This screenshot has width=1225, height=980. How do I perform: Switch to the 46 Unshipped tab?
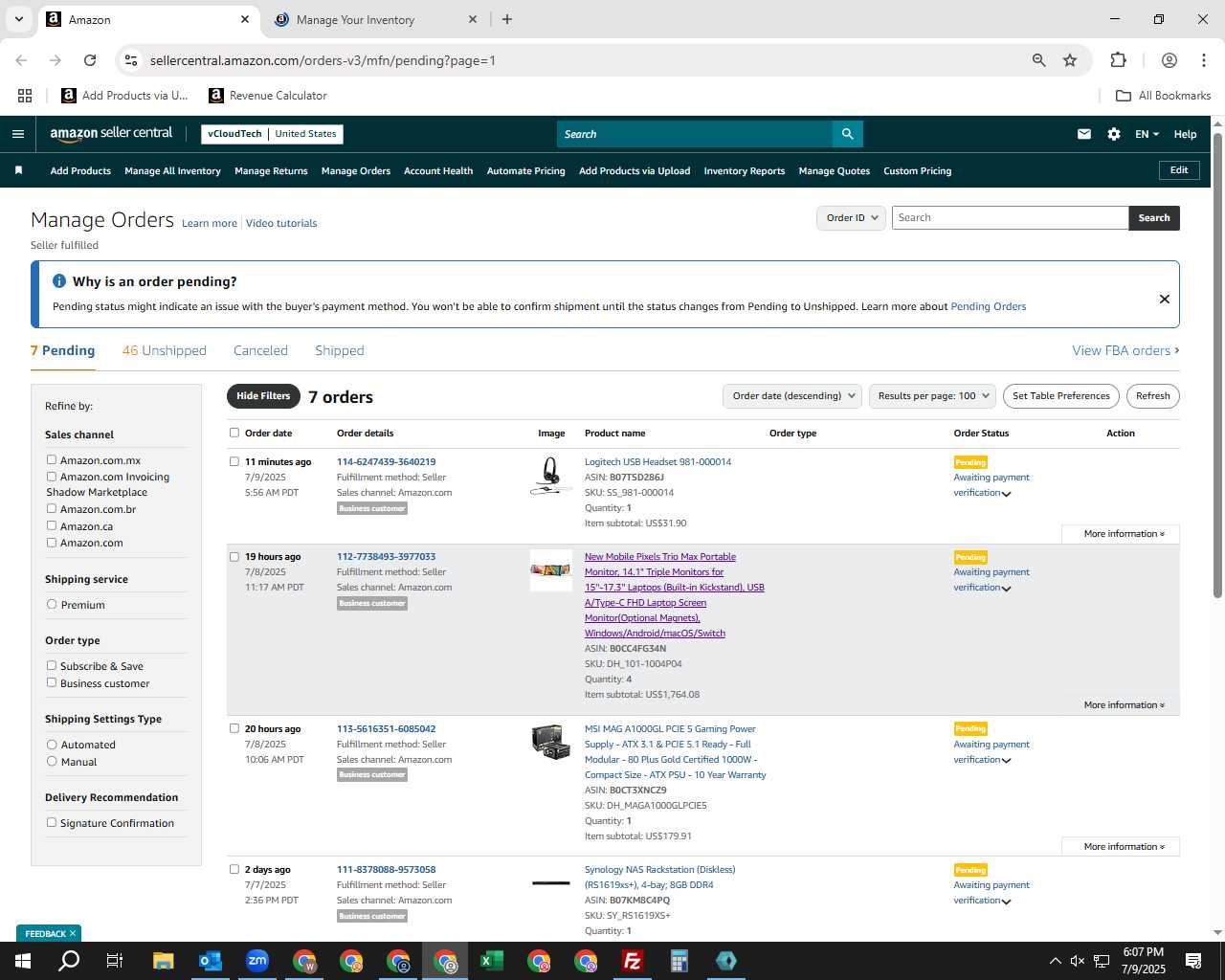165,351
